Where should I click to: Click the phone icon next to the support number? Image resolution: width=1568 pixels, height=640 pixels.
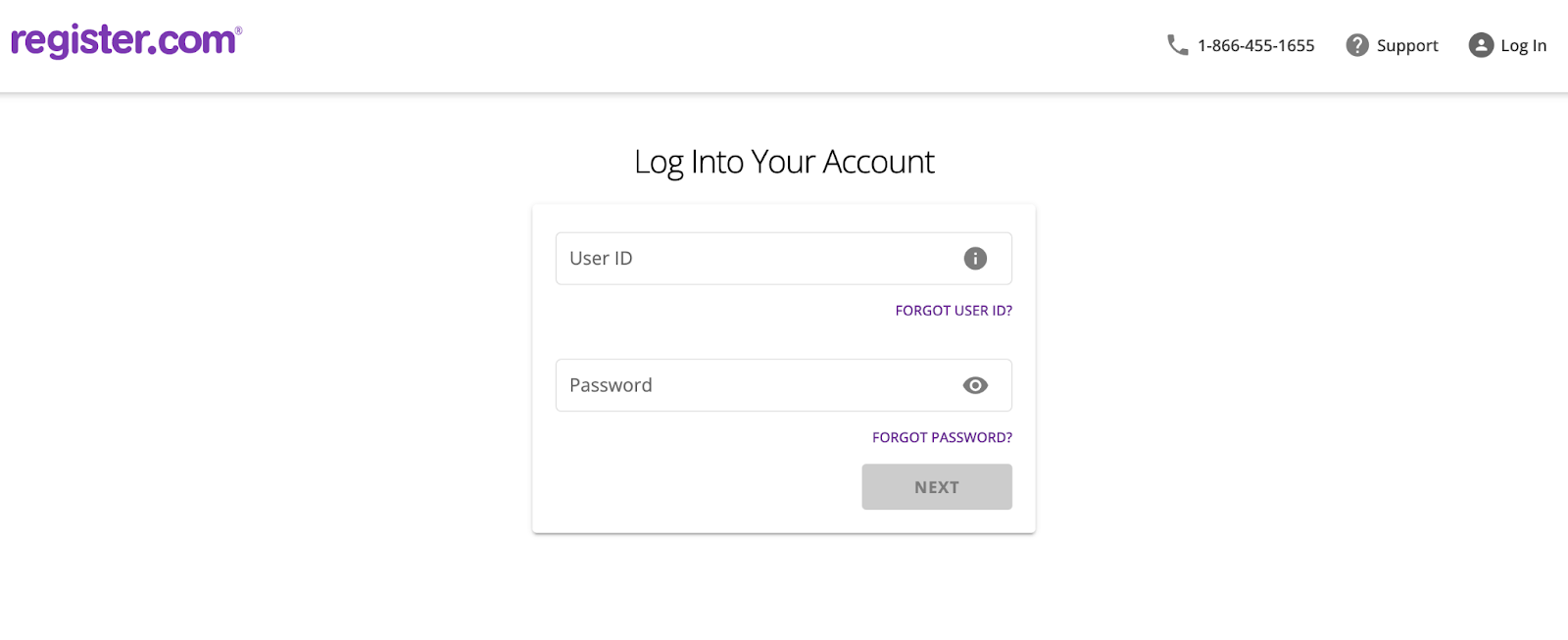click(1176, 44)
